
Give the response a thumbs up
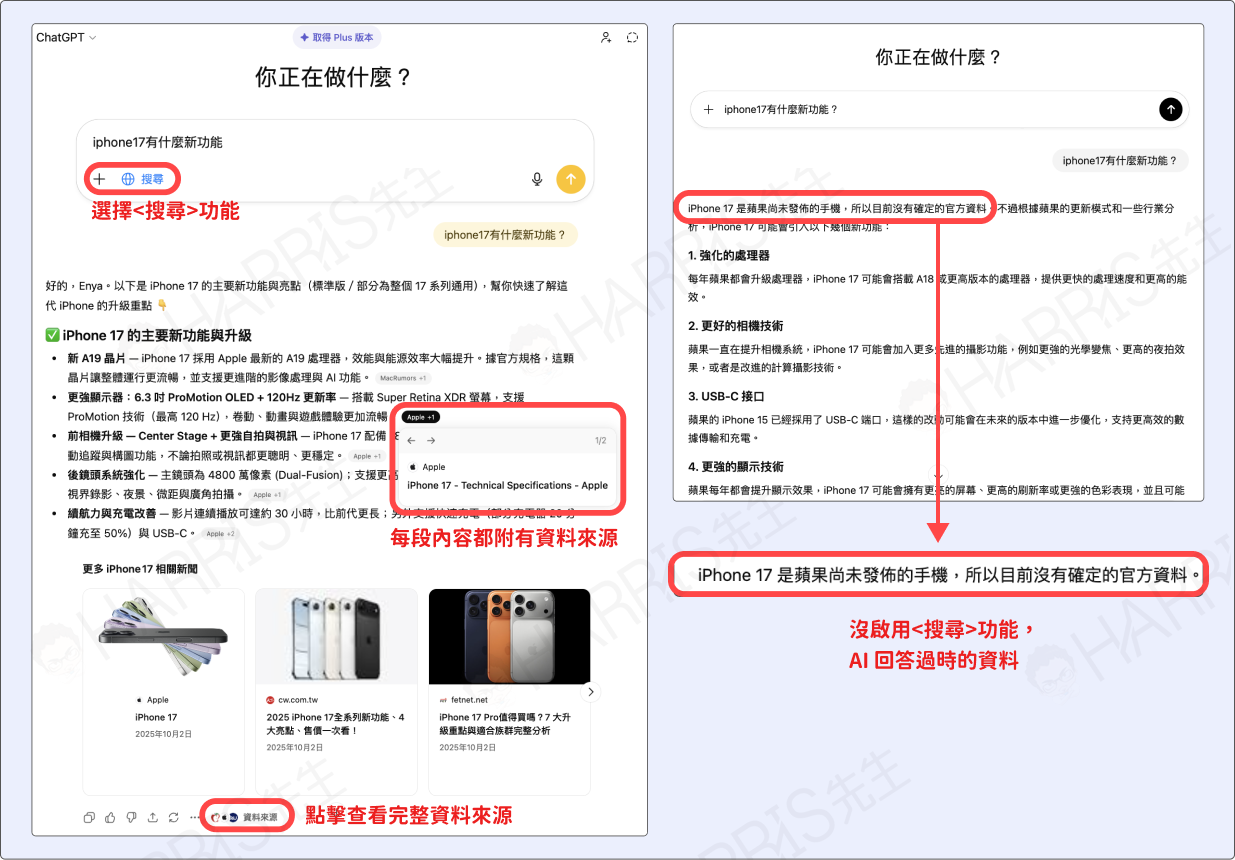[x=110, y=817]
